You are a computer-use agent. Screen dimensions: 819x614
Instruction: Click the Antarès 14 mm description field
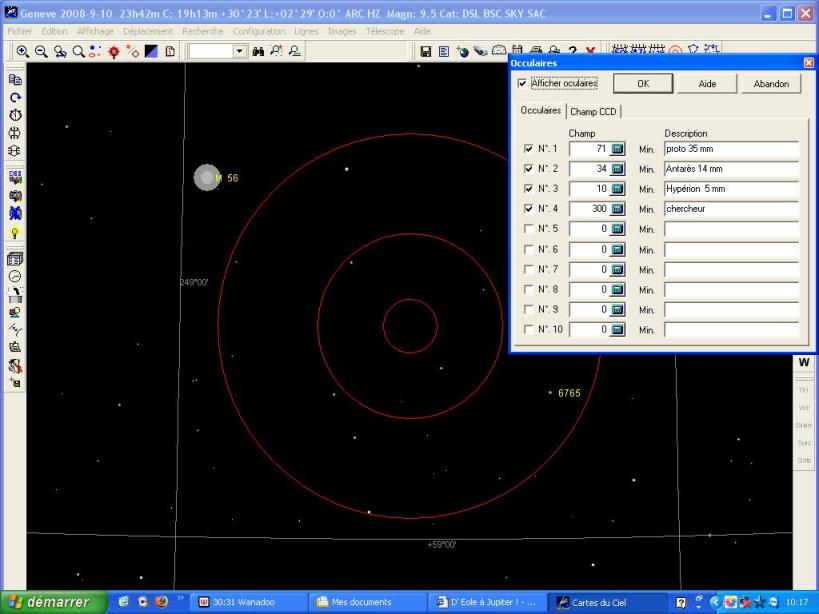click(x=730, y=169)
